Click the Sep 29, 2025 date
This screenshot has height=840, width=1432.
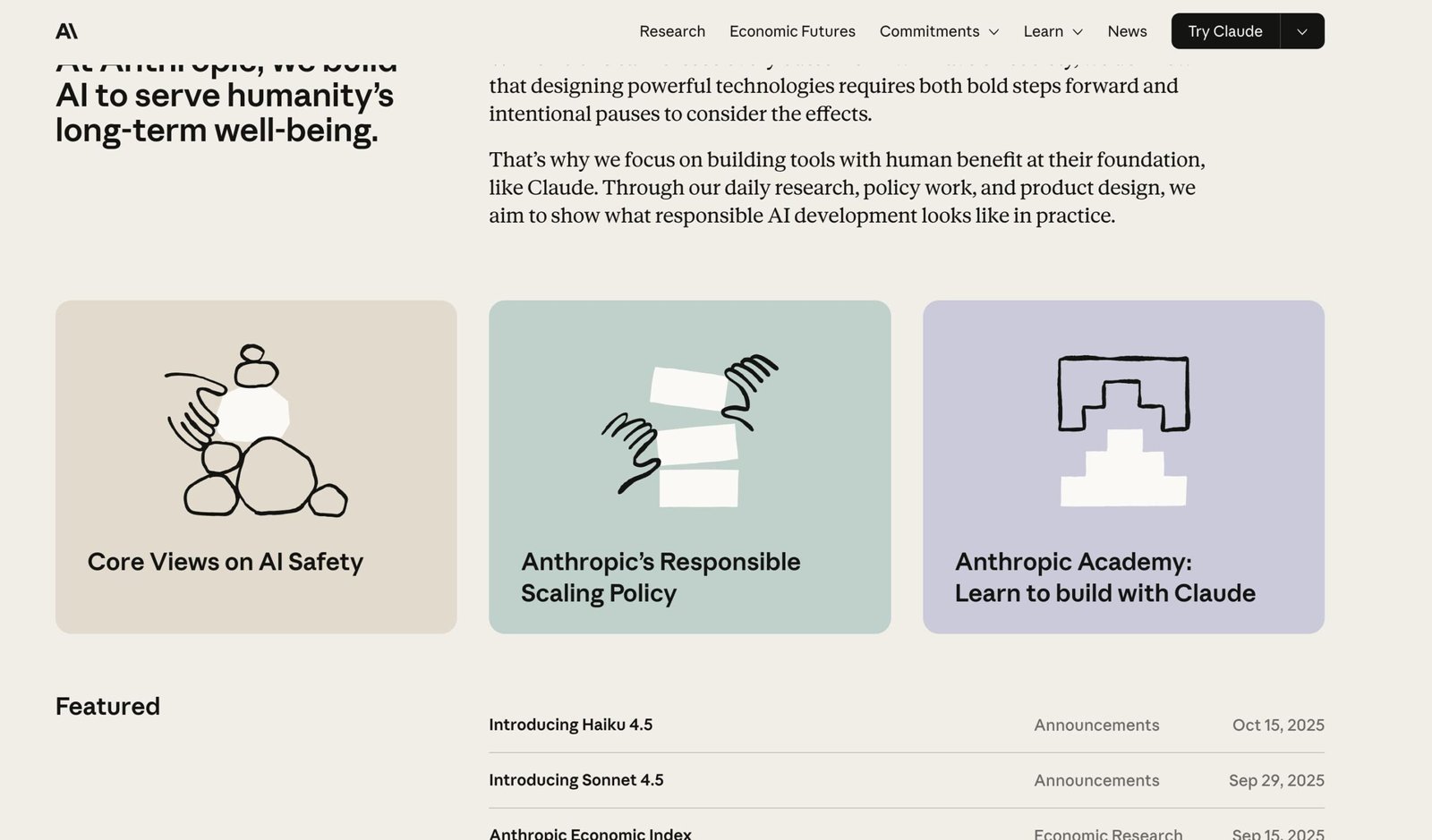coord(1276,780)
